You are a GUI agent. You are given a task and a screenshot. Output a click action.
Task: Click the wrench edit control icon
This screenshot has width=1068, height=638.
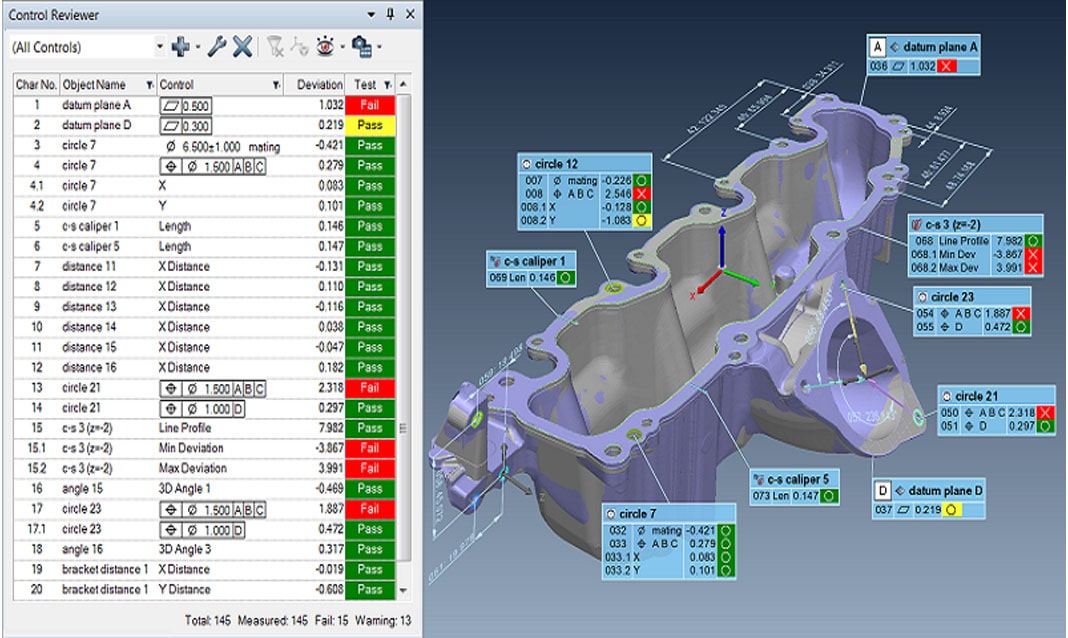point(216,47)
